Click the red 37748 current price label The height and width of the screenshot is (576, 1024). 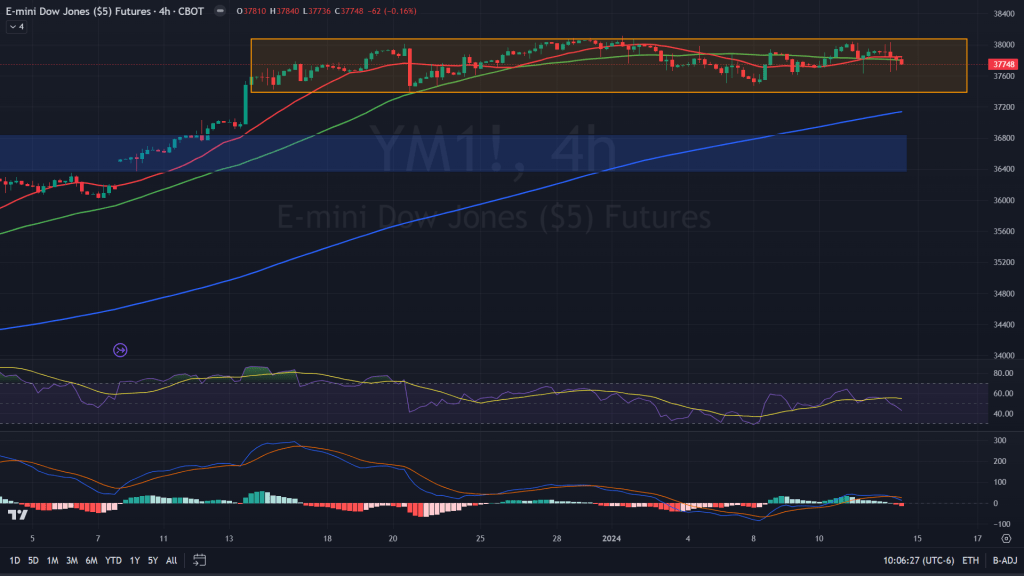1003,64
